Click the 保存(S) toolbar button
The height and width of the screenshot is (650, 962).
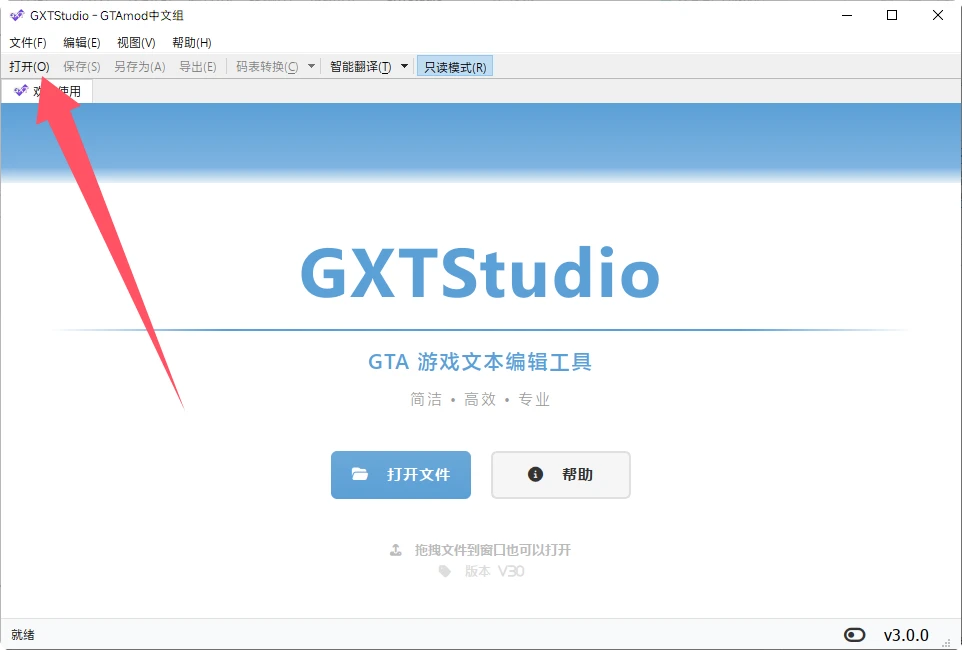82,66
